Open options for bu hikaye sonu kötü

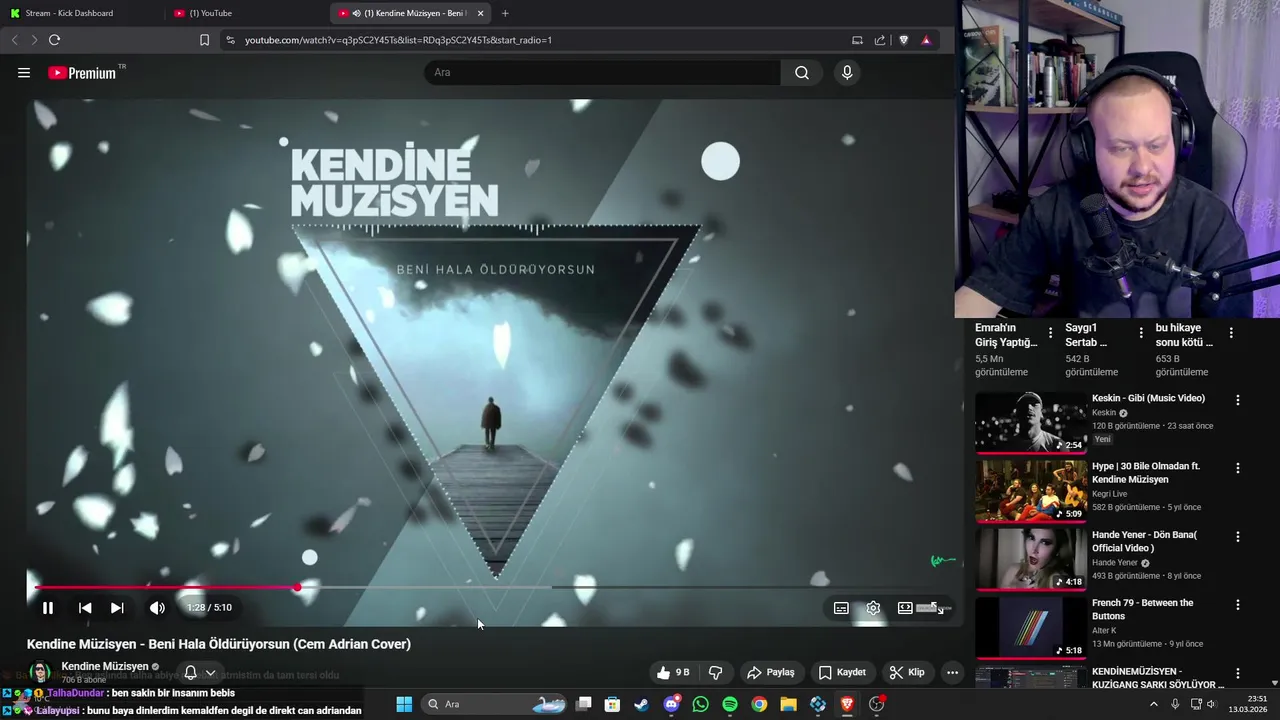tap(1231, 333)
